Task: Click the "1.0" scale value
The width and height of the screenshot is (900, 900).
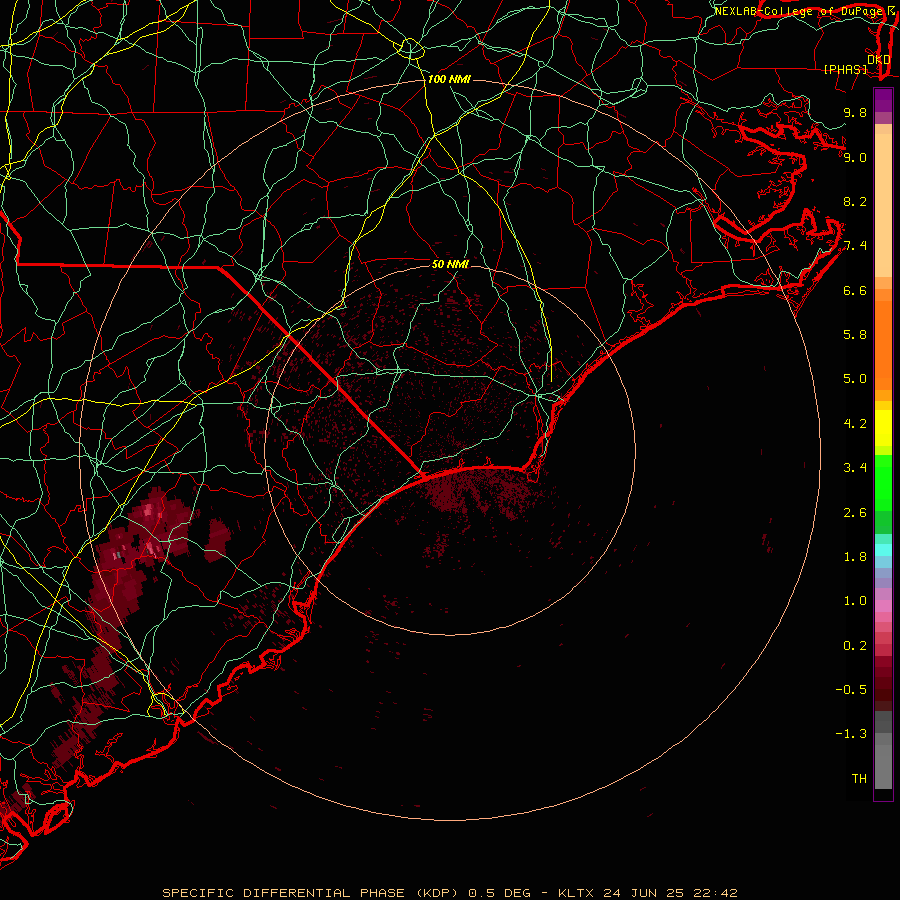Action: 855,601
